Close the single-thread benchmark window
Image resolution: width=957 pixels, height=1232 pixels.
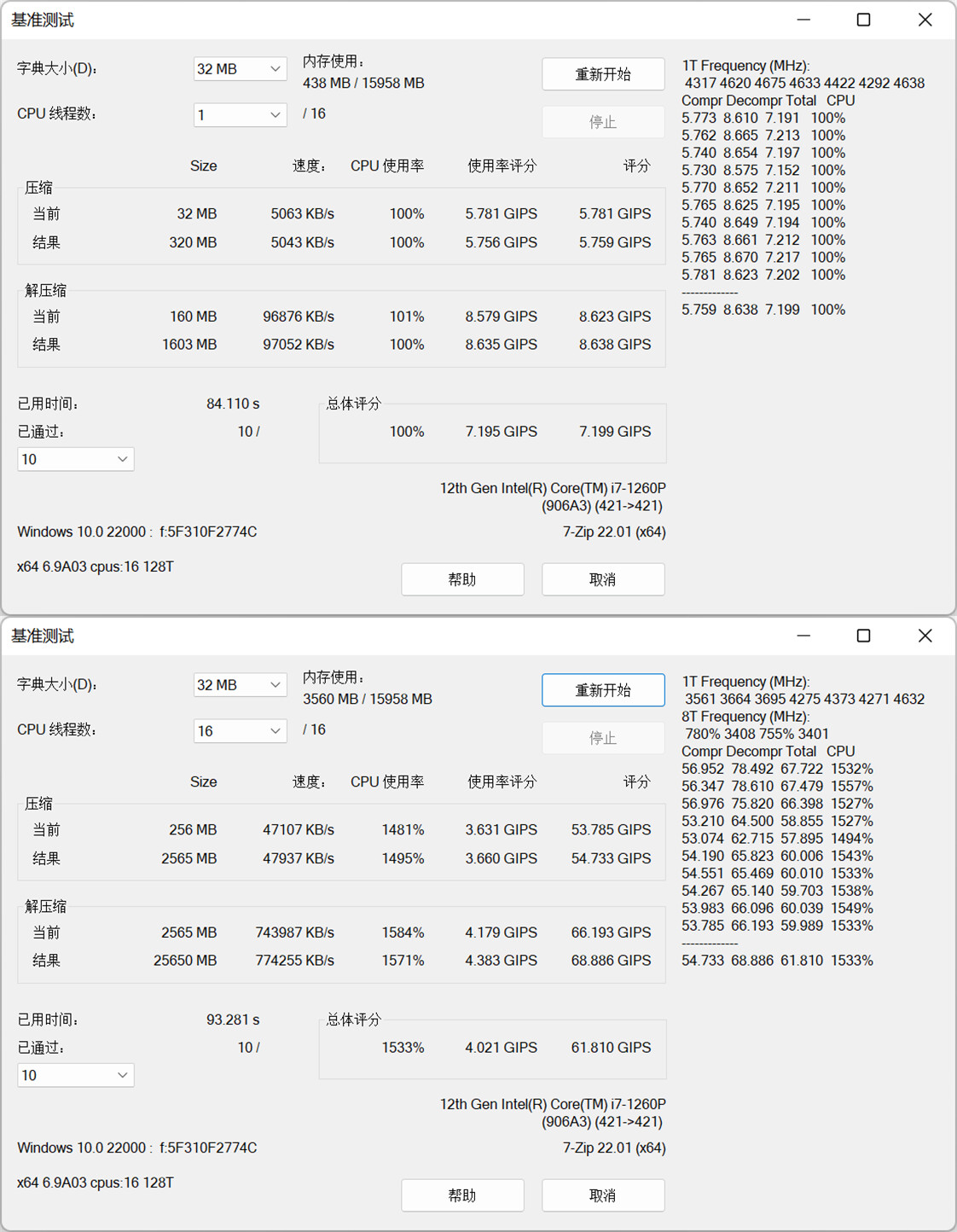point(925,20)
